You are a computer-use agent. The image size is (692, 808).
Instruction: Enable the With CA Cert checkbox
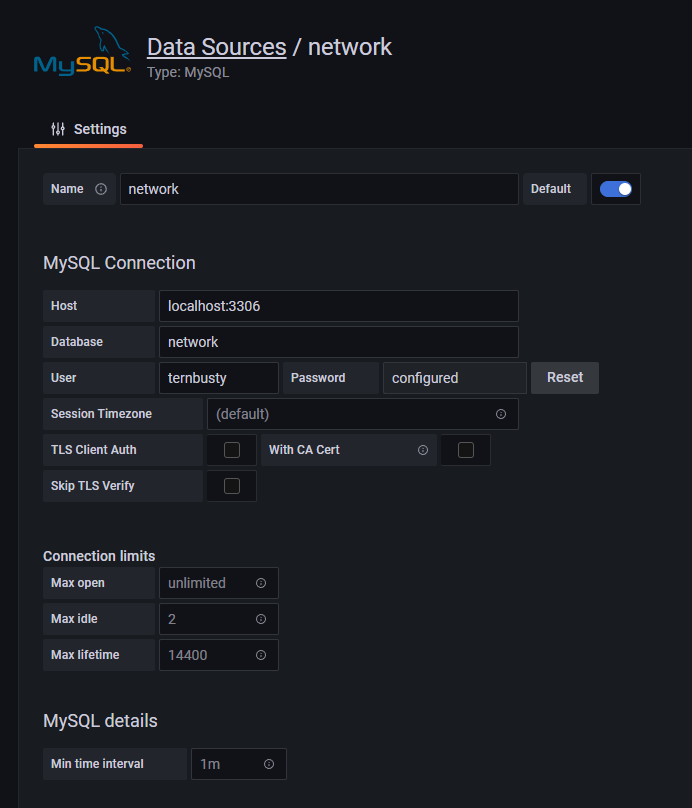(466, 450)
